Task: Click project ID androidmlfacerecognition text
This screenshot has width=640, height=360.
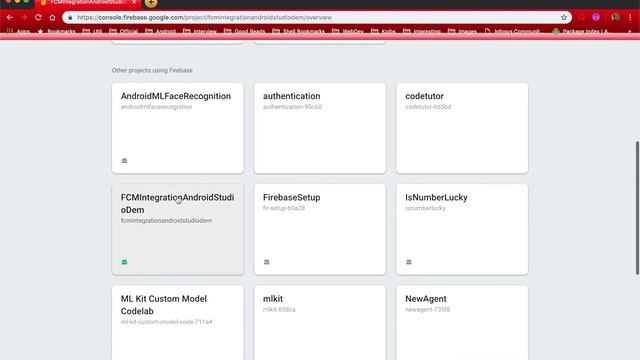Action: pos(156,107)
